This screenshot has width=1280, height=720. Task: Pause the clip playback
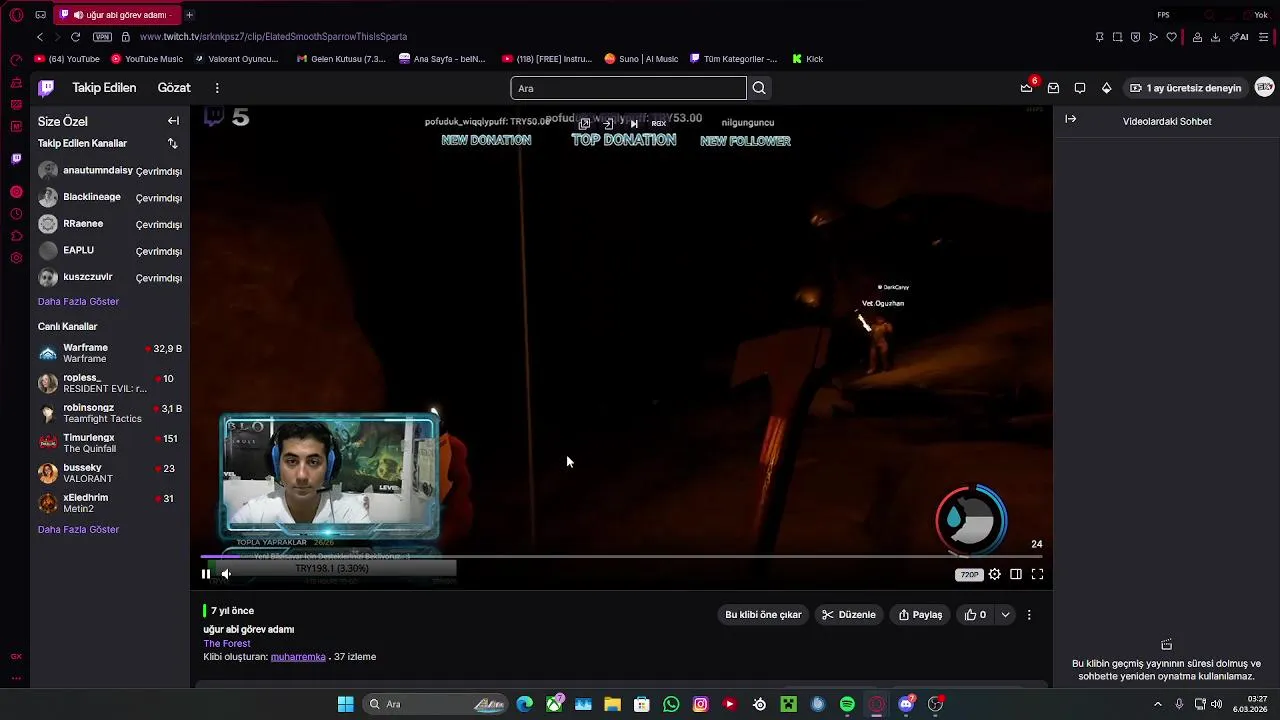(x=206, y=574)
